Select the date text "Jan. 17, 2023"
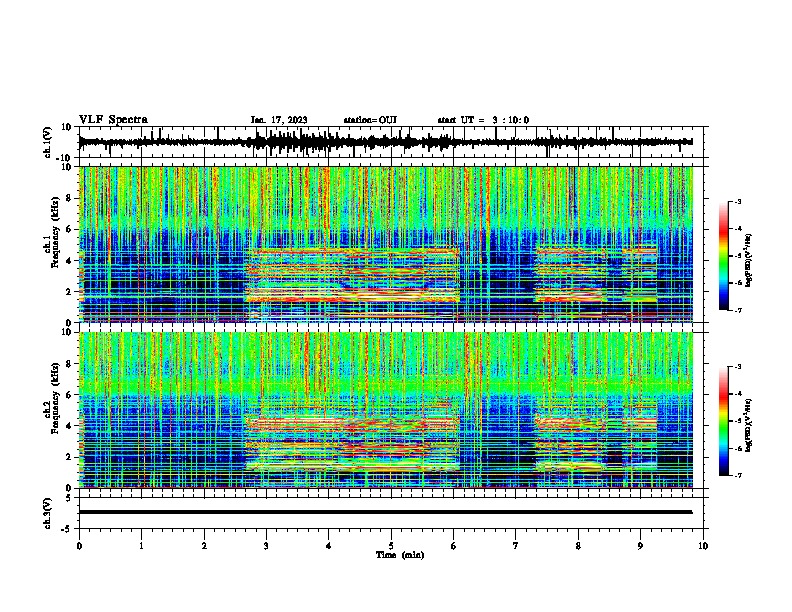 click(279, 120)
